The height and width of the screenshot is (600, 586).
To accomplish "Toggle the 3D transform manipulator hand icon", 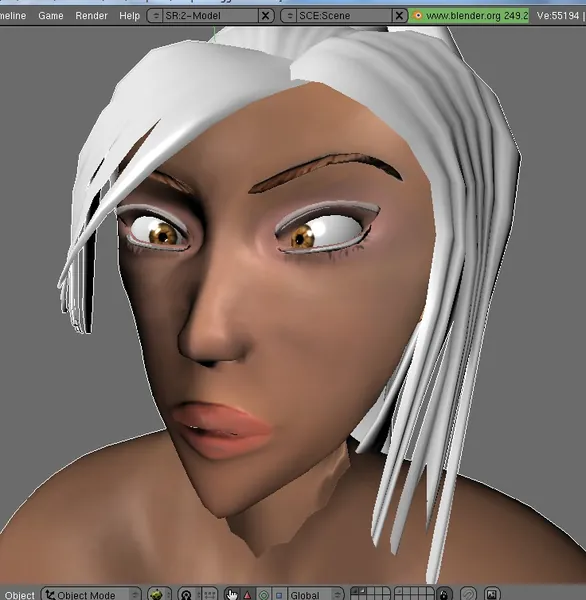I will click(232, 595).
